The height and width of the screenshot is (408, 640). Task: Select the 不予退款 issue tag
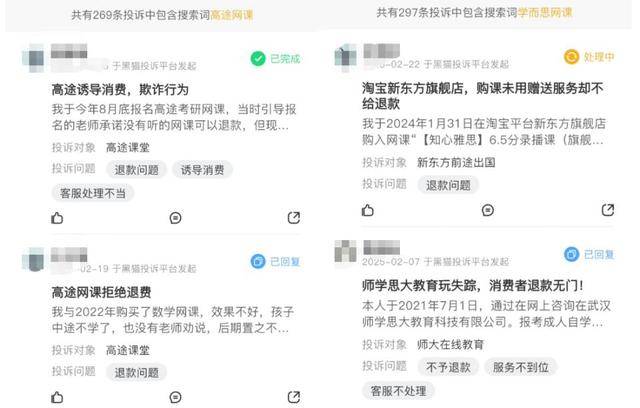click(448, 367)
